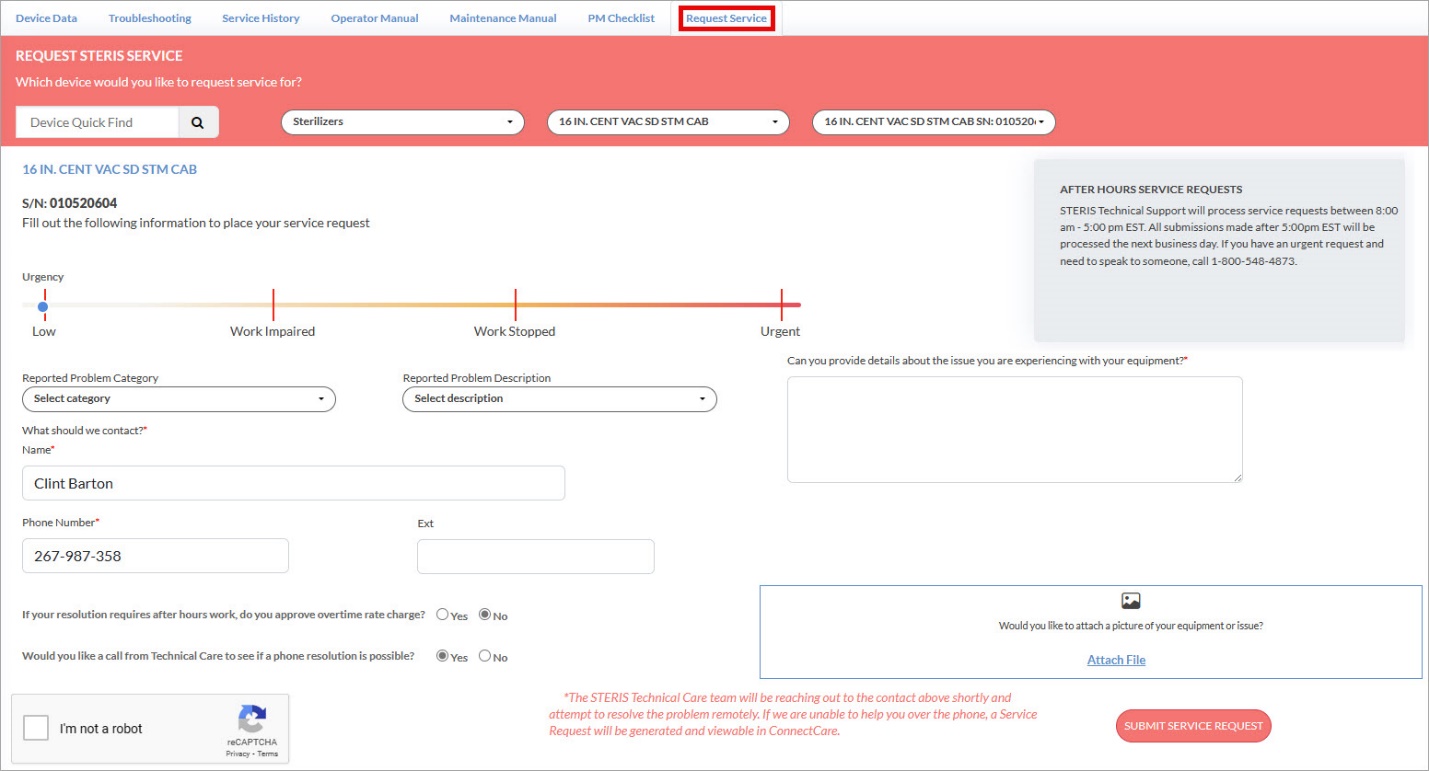Image resolution: width=1429 pixels, height=771 pixels.
Task: Check the I'm not a robot checkbox
Action: [36, 728]
